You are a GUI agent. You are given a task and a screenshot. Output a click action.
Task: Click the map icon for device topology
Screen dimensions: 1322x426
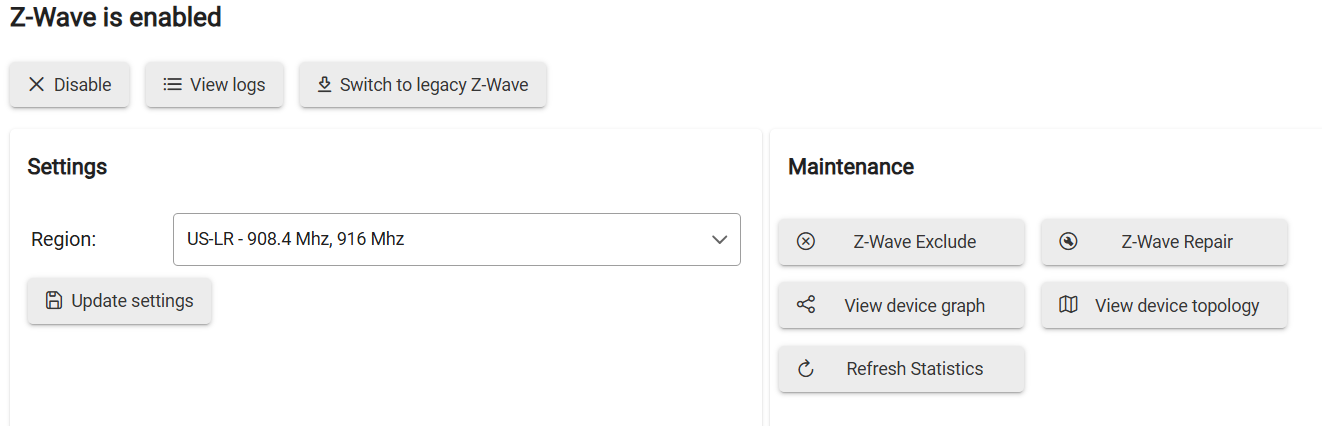click(x=1068, y=305)
